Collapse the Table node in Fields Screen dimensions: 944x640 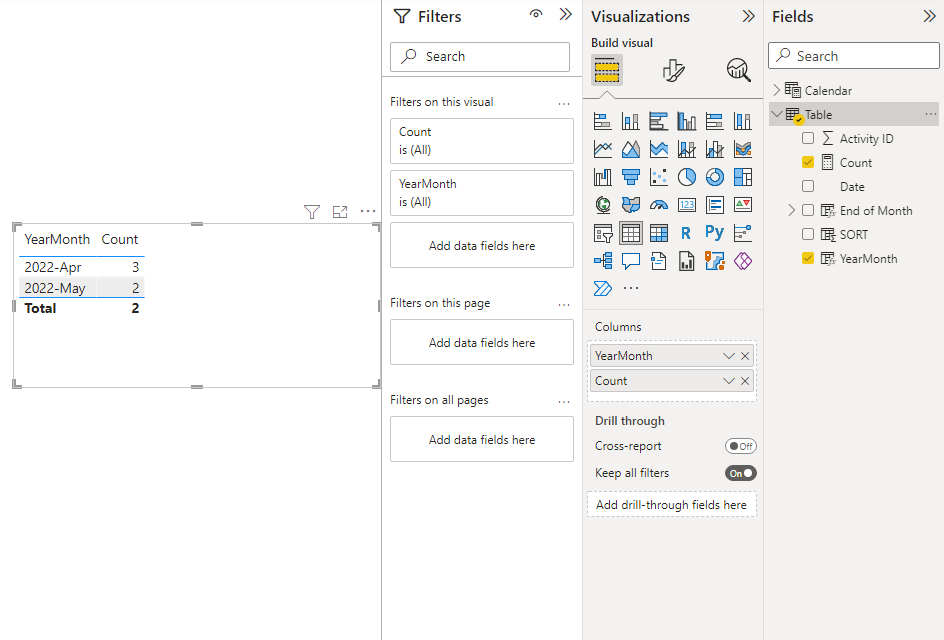777,114
